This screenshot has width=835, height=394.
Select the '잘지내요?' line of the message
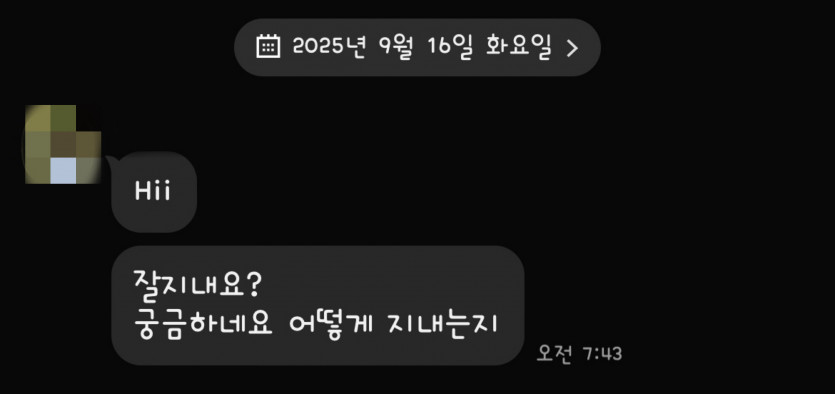coord(197,286)
